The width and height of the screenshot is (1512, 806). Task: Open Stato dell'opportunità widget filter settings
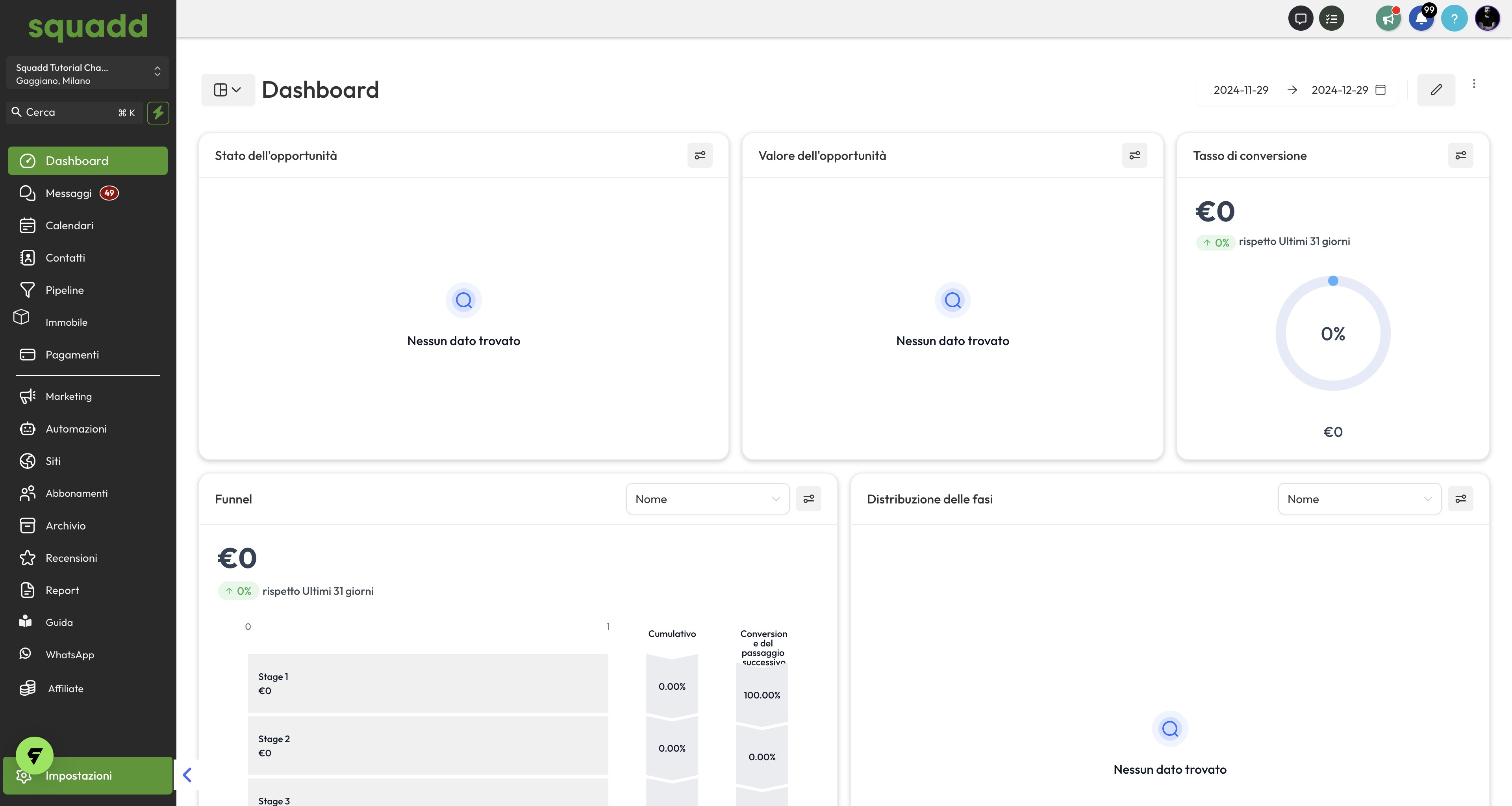[x=700, y=156]
